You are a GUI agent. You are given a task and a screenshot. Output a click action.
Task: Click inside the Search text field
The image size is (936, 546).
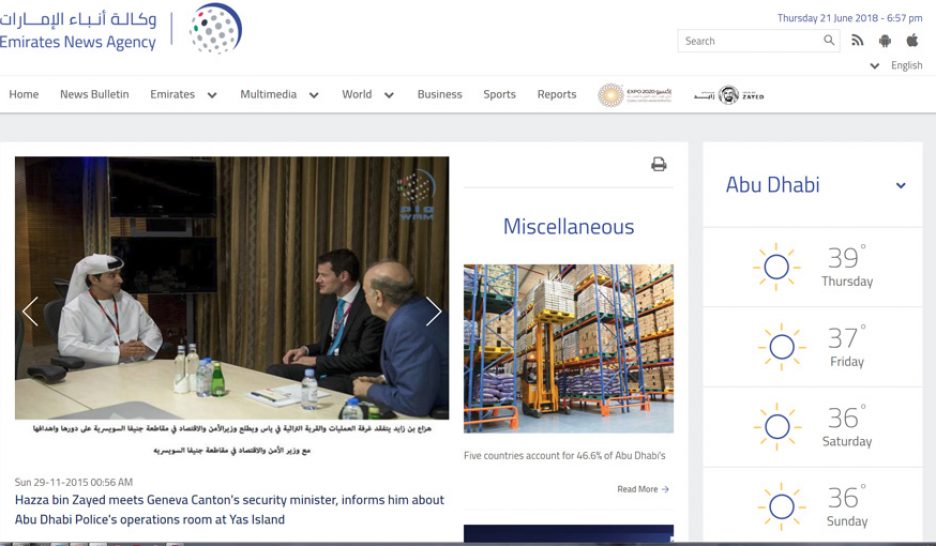(x=750, y=41)
